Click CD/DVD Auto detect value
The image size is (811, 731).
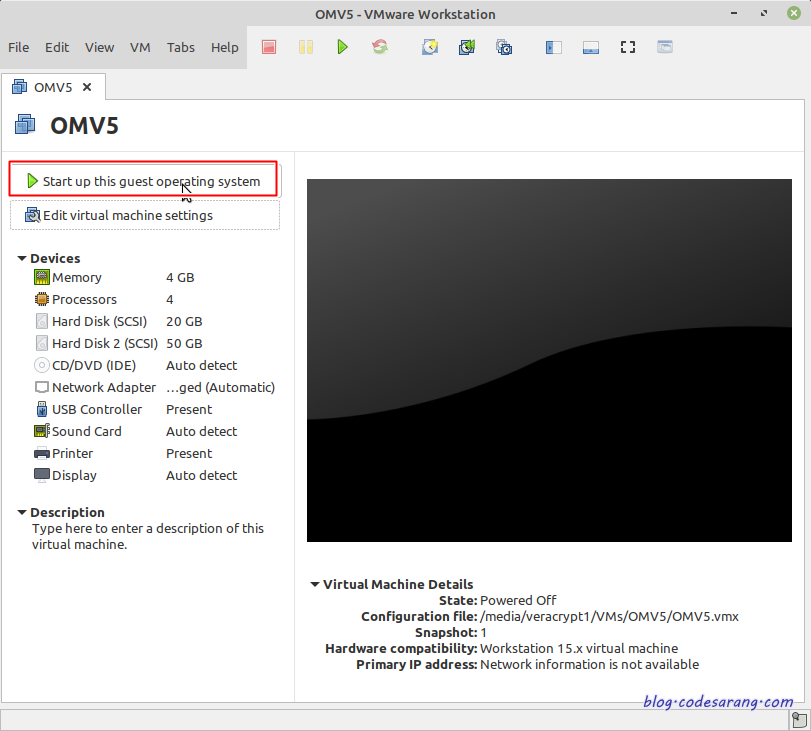click(201, 365)
